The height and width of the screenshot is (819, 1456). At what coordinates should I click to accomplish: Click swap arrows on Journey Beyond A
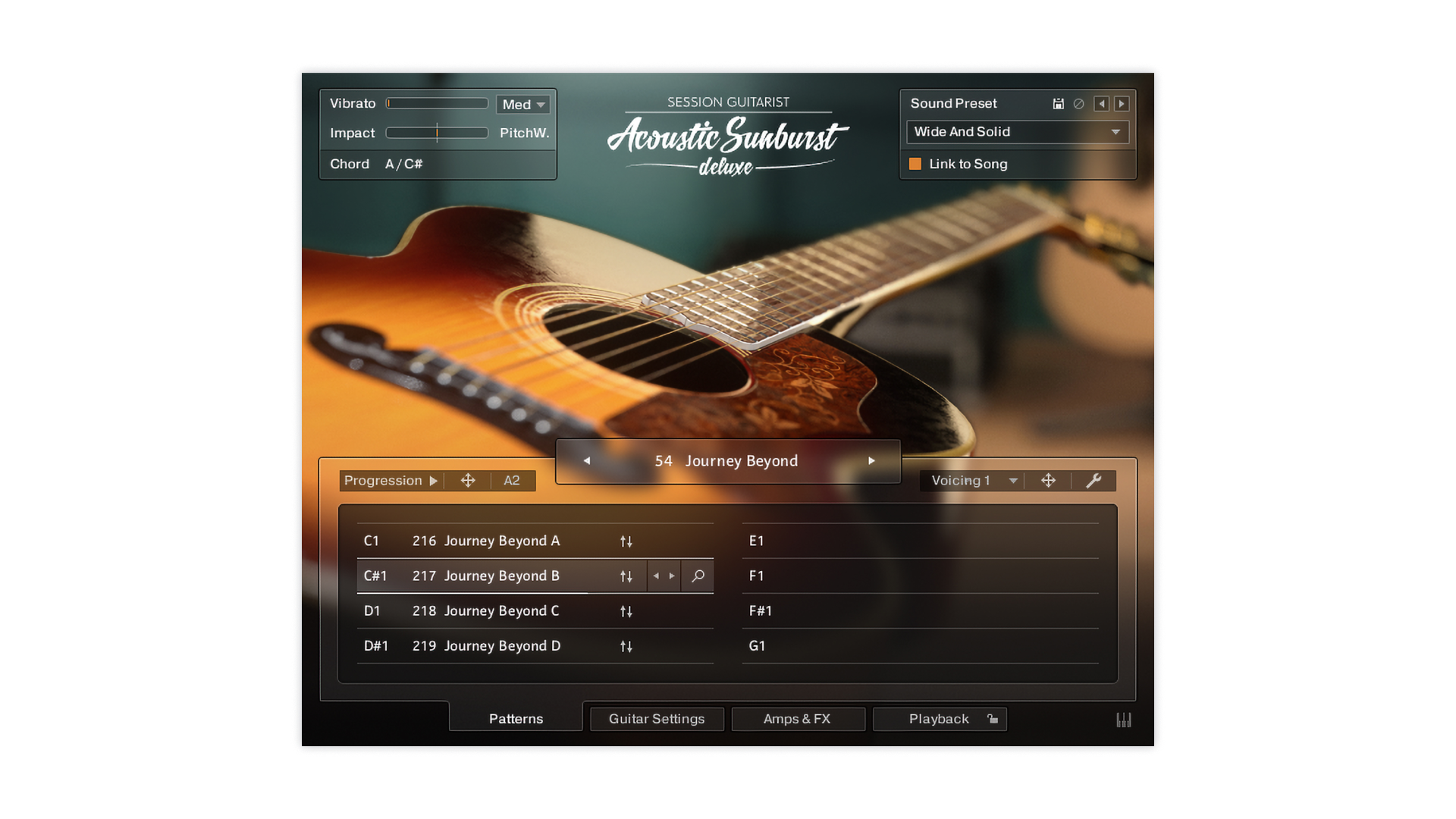pyautogui.click(x=626, y=541)
